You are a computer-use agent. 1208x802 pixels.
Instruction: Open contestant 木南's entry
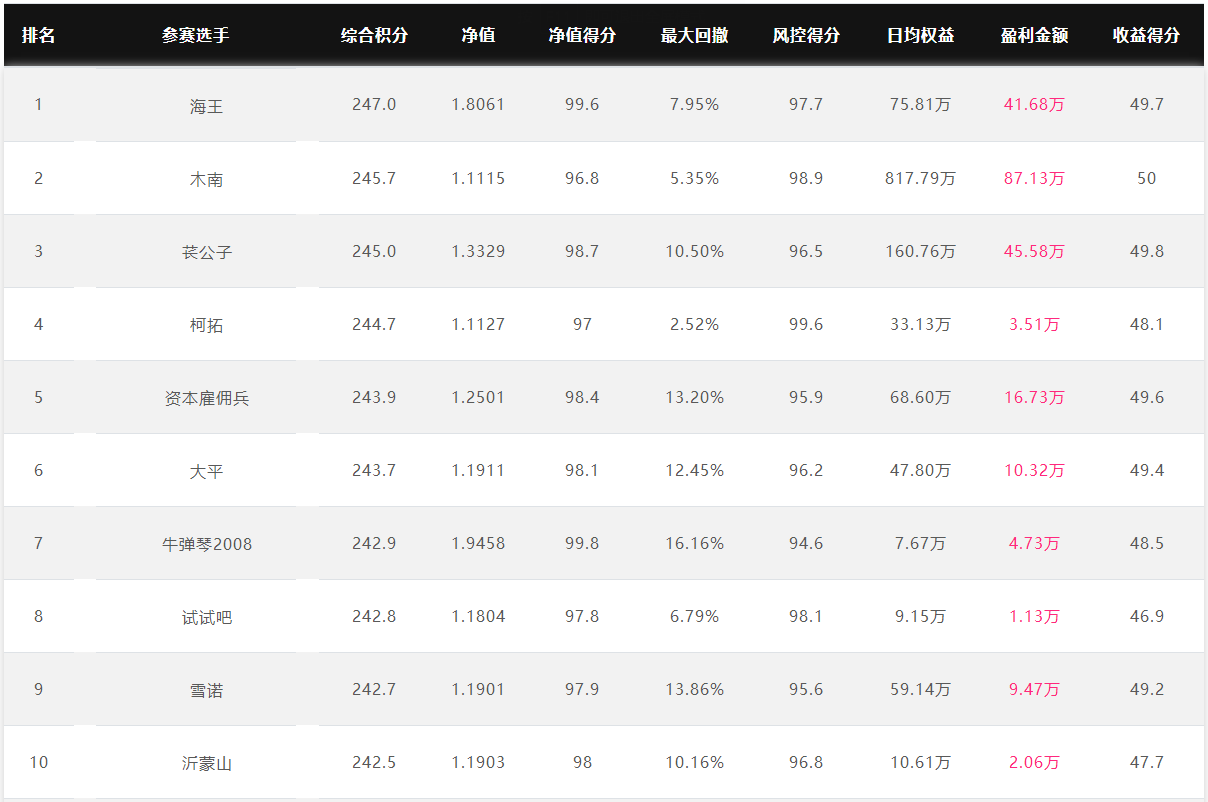click(x=207, y=180)
